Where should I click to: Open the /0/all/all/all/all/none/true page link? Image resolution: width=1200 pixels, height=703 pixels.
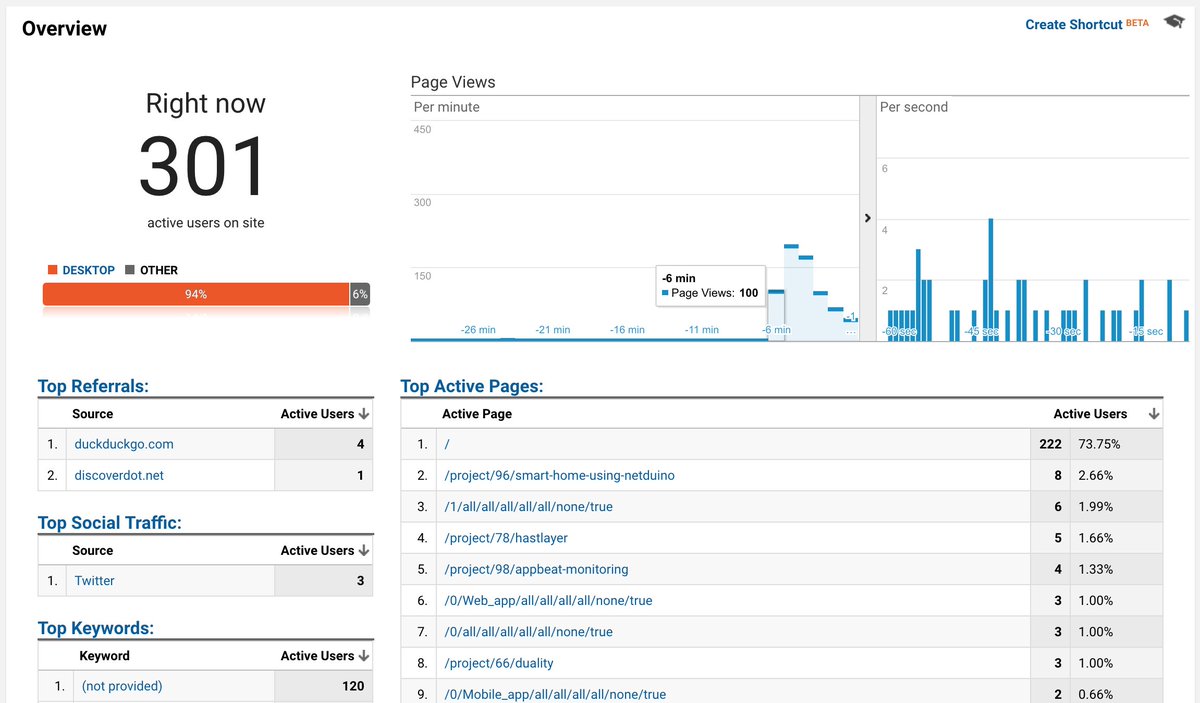tap(529, 632)
